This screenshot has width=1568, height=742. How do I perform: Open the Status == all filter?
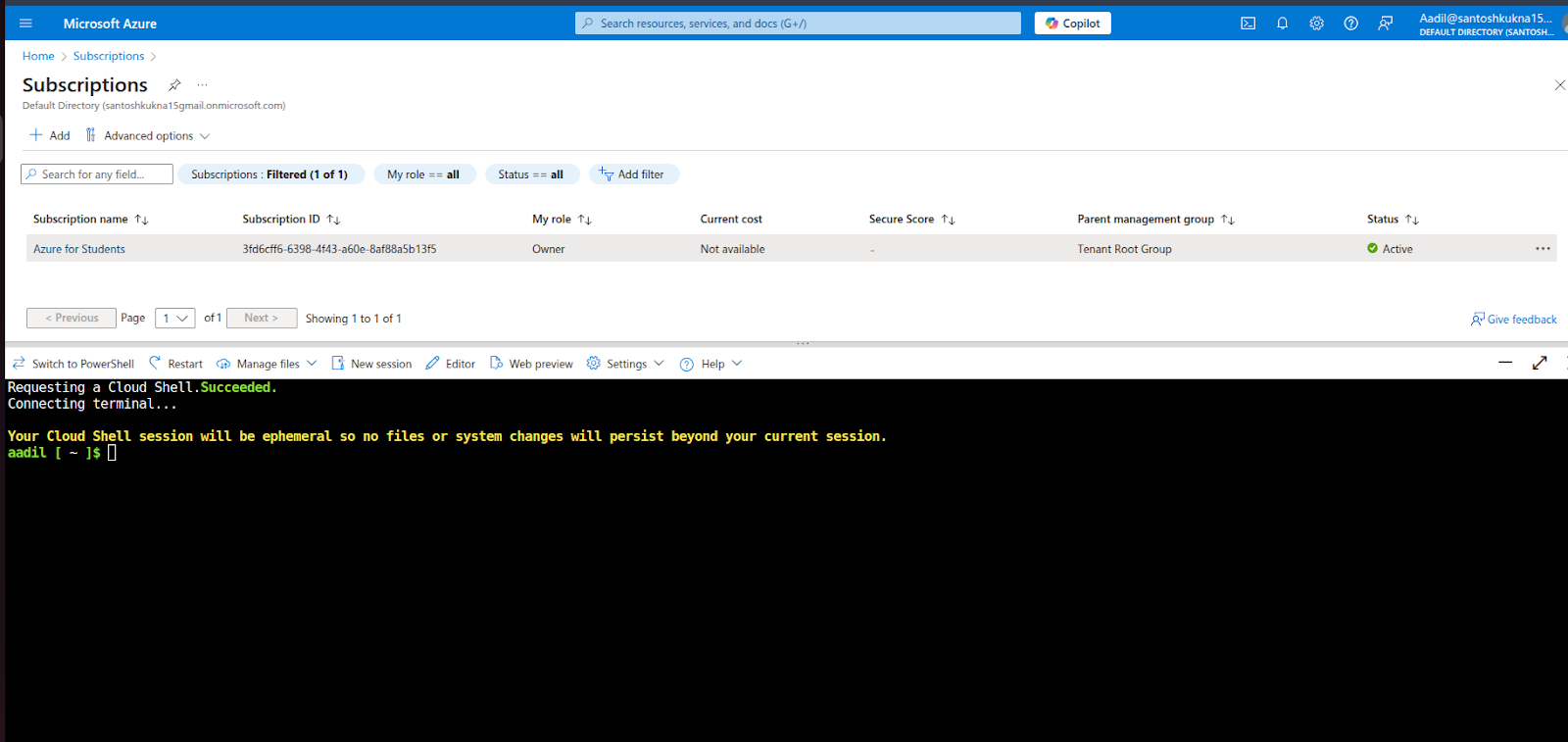531,174
